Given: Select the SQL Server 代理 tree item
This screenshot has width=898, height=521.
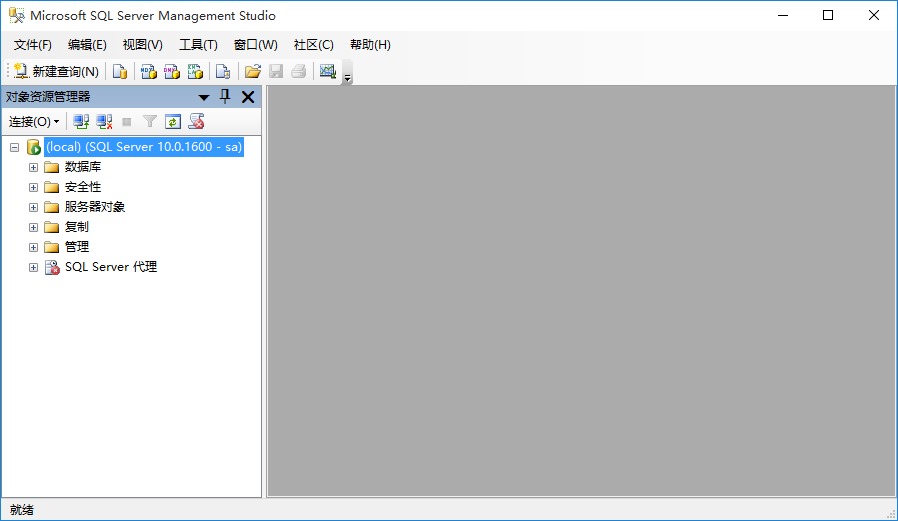Looking at the screenshot, I should [x=111, y=267].
